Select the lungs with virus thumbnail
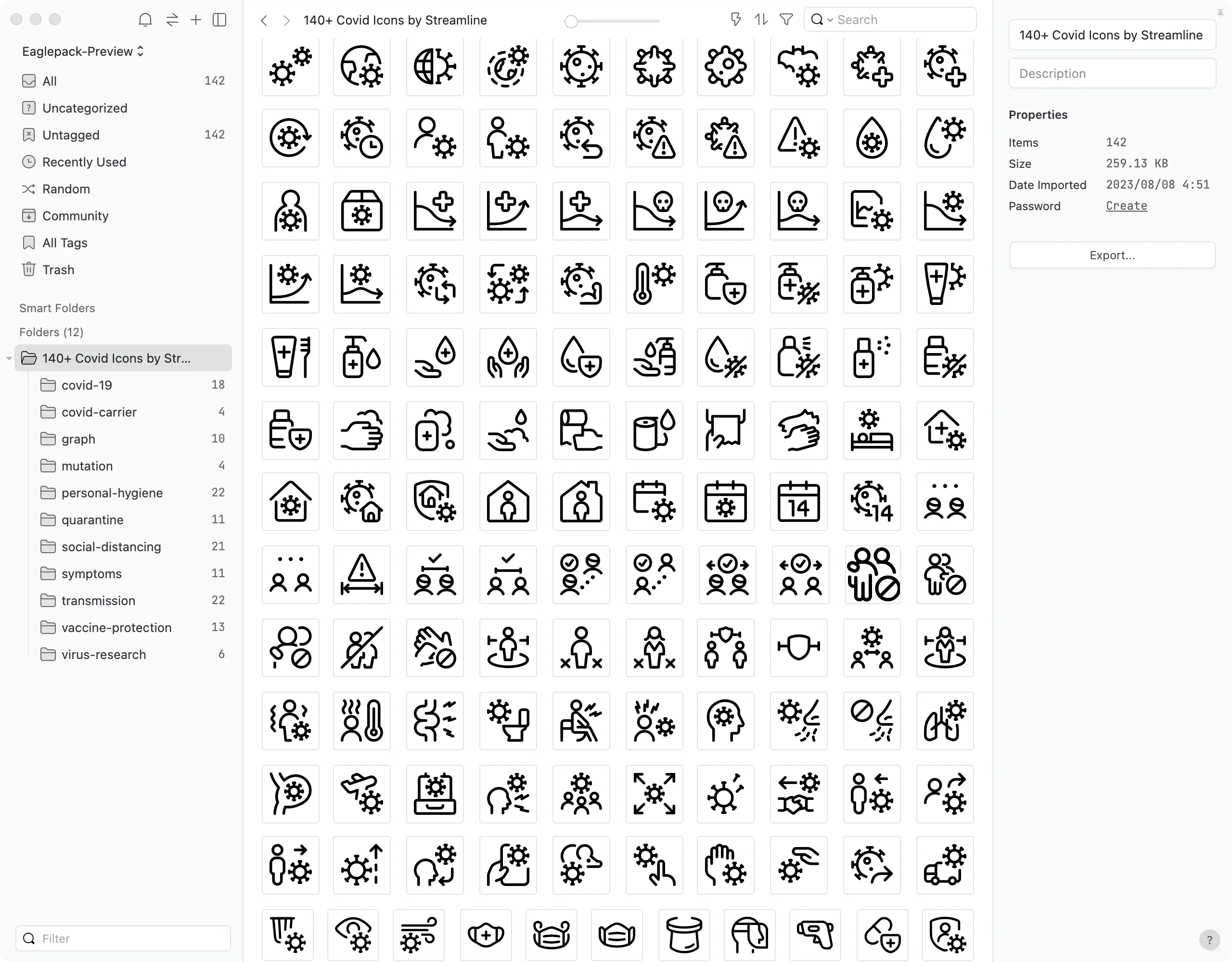 [945, 721]
